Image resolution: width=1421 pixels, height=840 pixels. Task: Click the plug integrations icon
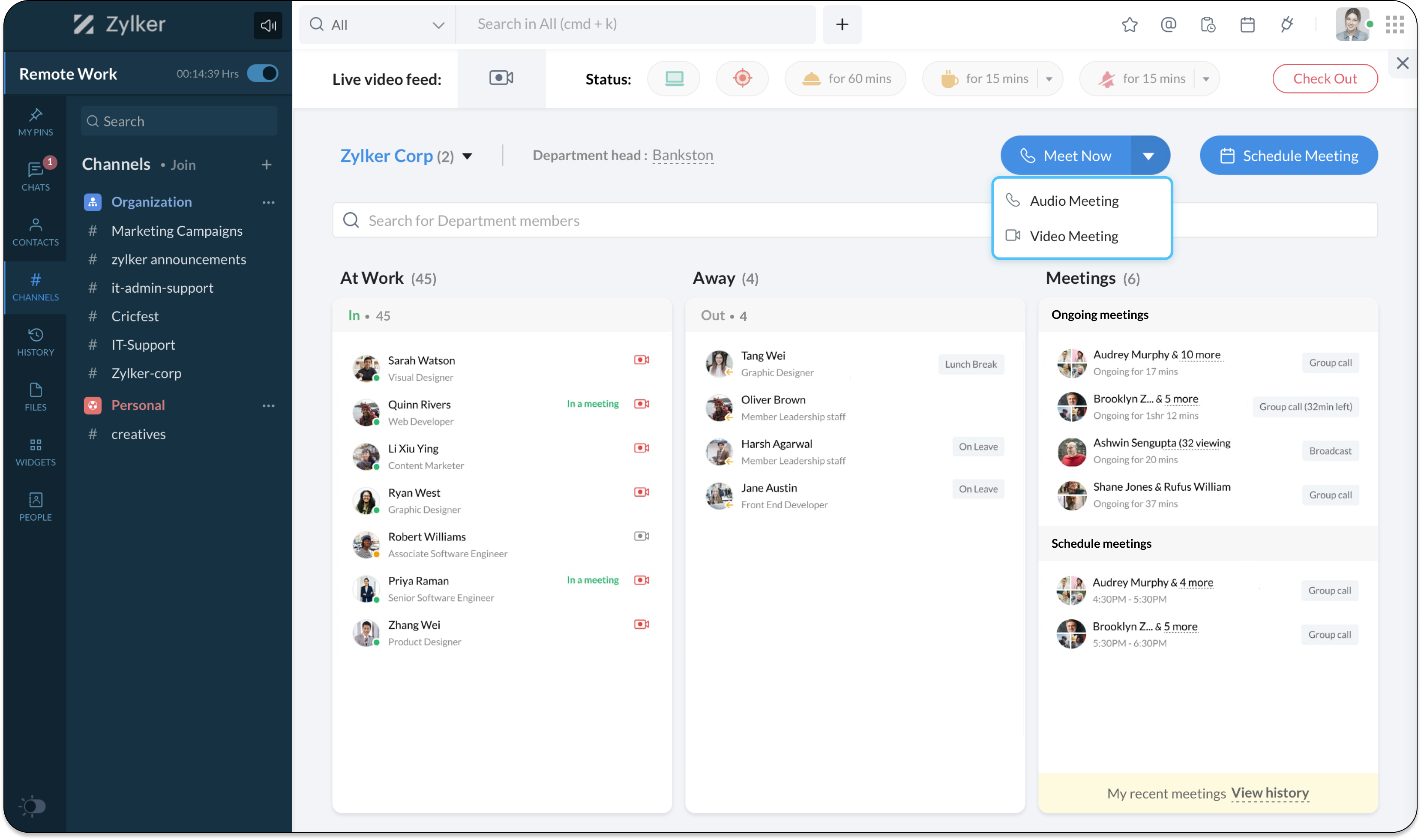click(x=1287, y=24)
